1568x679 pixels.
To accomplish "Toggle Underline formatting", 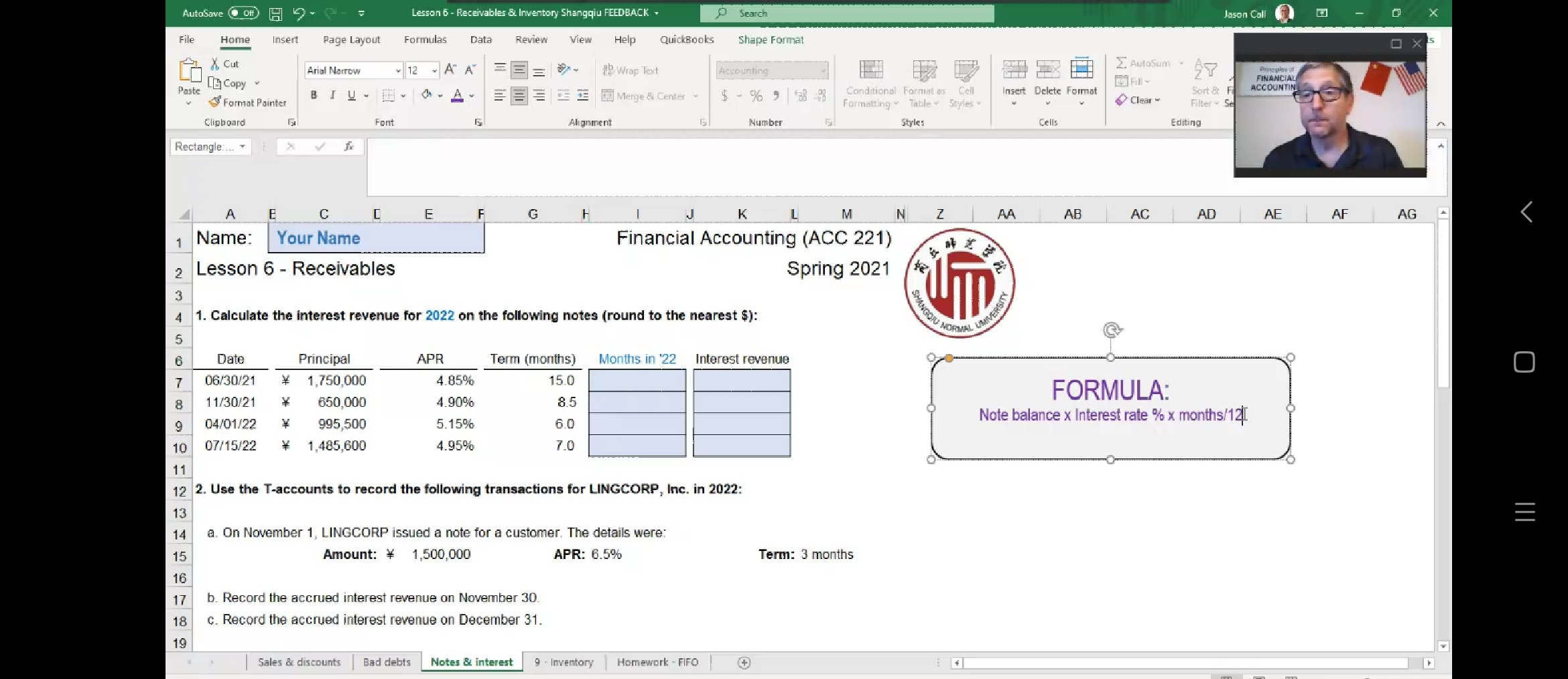I will pyautogui.click(x=351, y=96).
